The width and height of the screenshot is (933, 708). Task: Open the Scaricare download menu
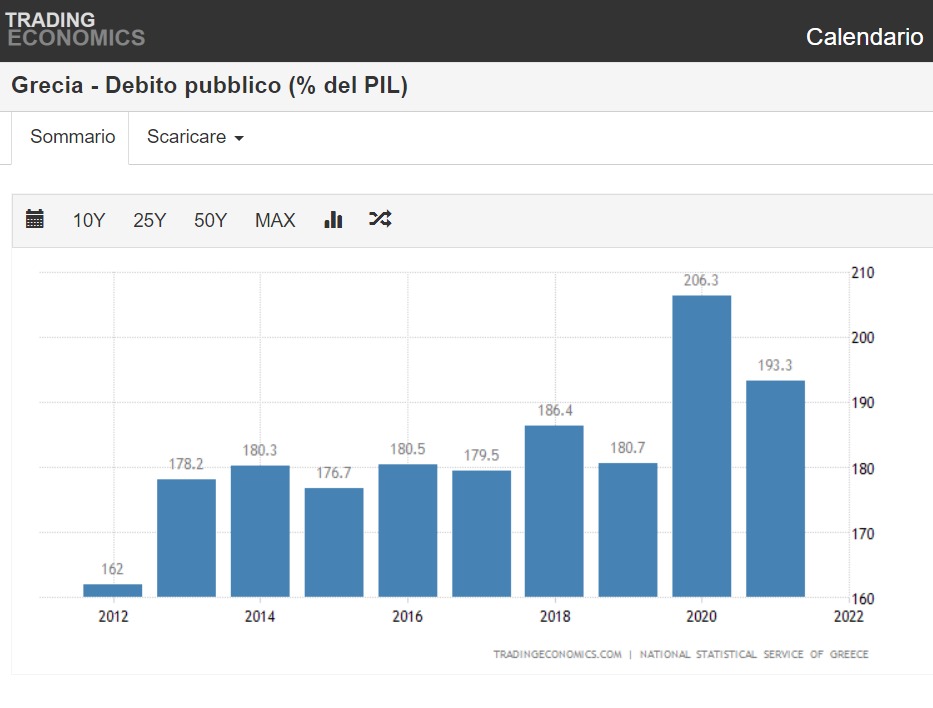195,137
